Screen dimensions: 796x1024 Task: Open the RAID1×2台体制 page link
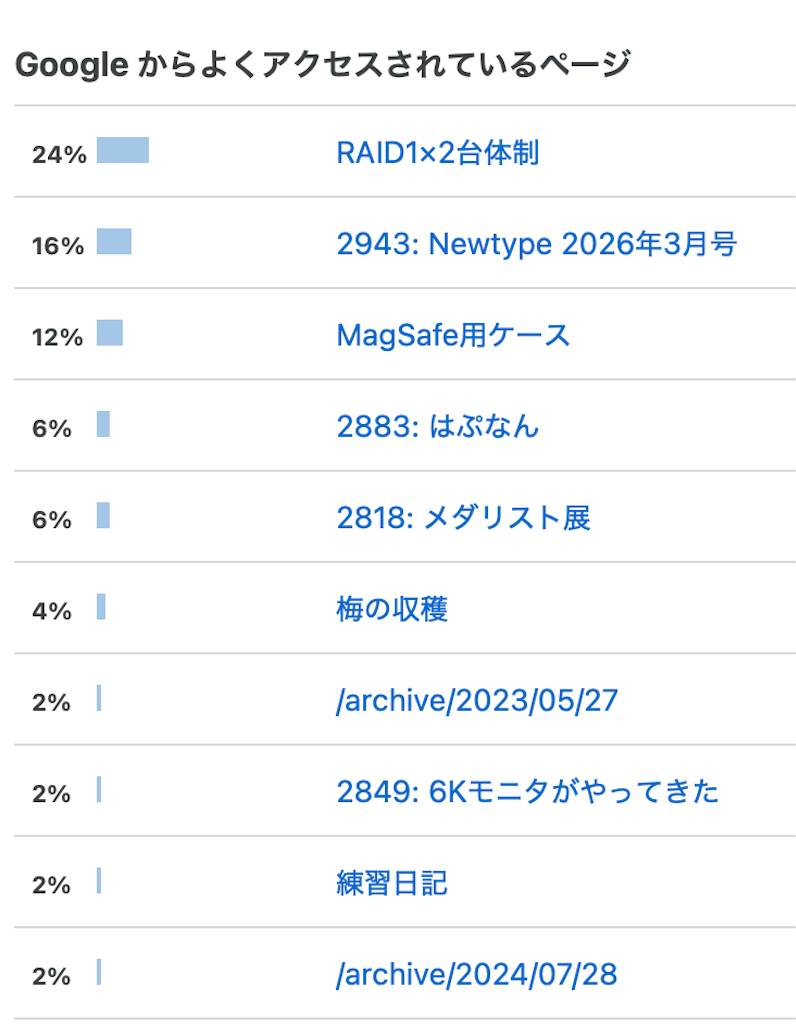(x=438, y=153)
